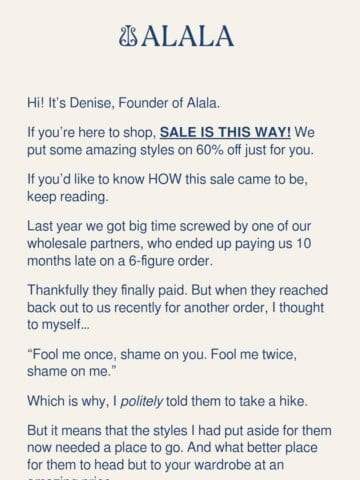Click the words 'to myself...'
The height and width of the screenshot is (480, 360).
58,325
